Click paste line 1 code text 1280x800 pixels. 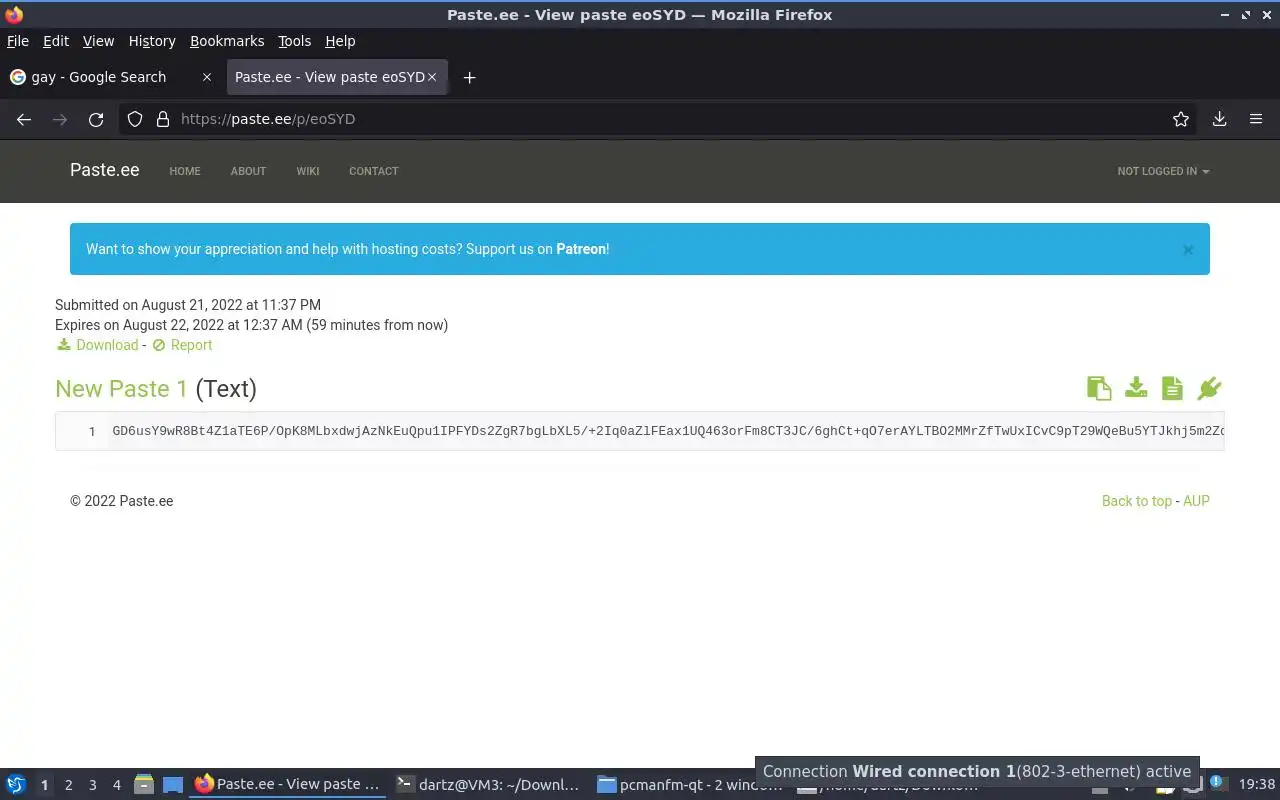pyautogui.click(x=667, y=431)
